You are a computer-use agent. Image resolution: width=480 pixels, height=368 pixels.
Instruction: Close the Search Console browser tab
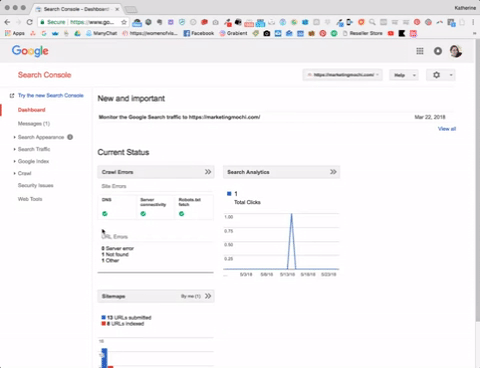pyautogui.click(x=117, y=9)
